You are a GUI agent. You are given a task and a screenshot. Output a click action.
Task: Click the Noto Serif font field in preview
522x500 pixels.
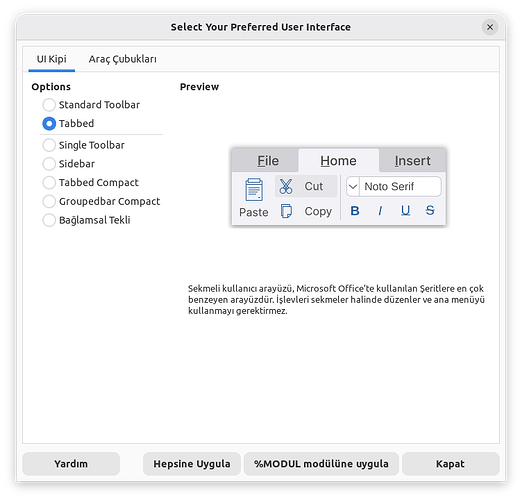pos(400,186)
